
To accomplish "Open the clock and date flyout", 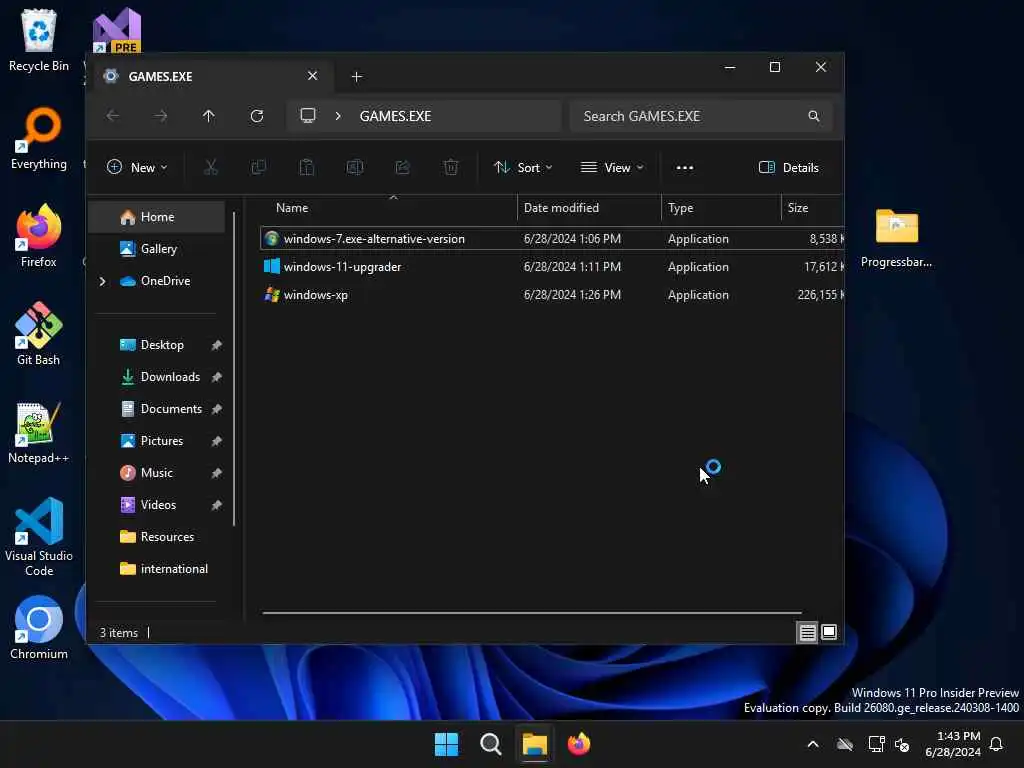I will point(953,744).
